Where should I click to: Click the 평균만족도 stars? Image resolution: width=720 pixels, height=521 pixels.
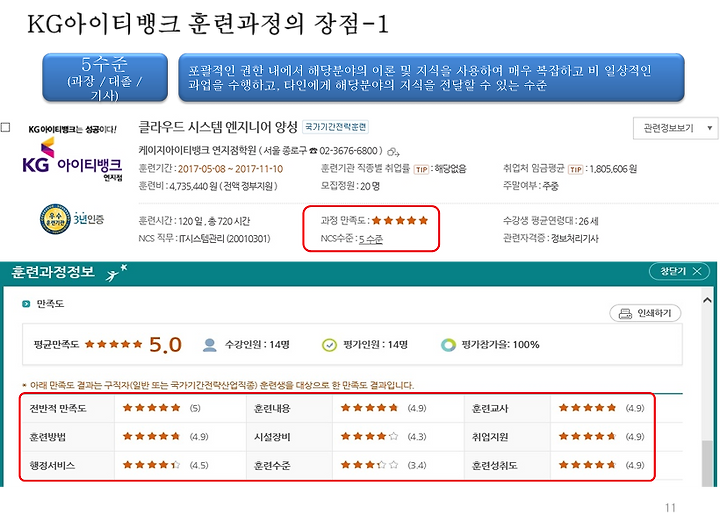(x=113, y=344)
